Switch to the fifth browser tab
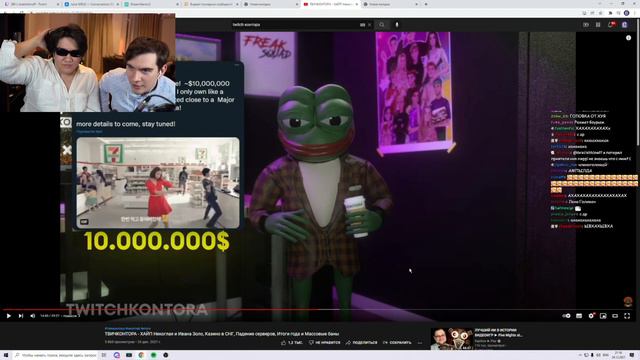 tap(271, 4)
